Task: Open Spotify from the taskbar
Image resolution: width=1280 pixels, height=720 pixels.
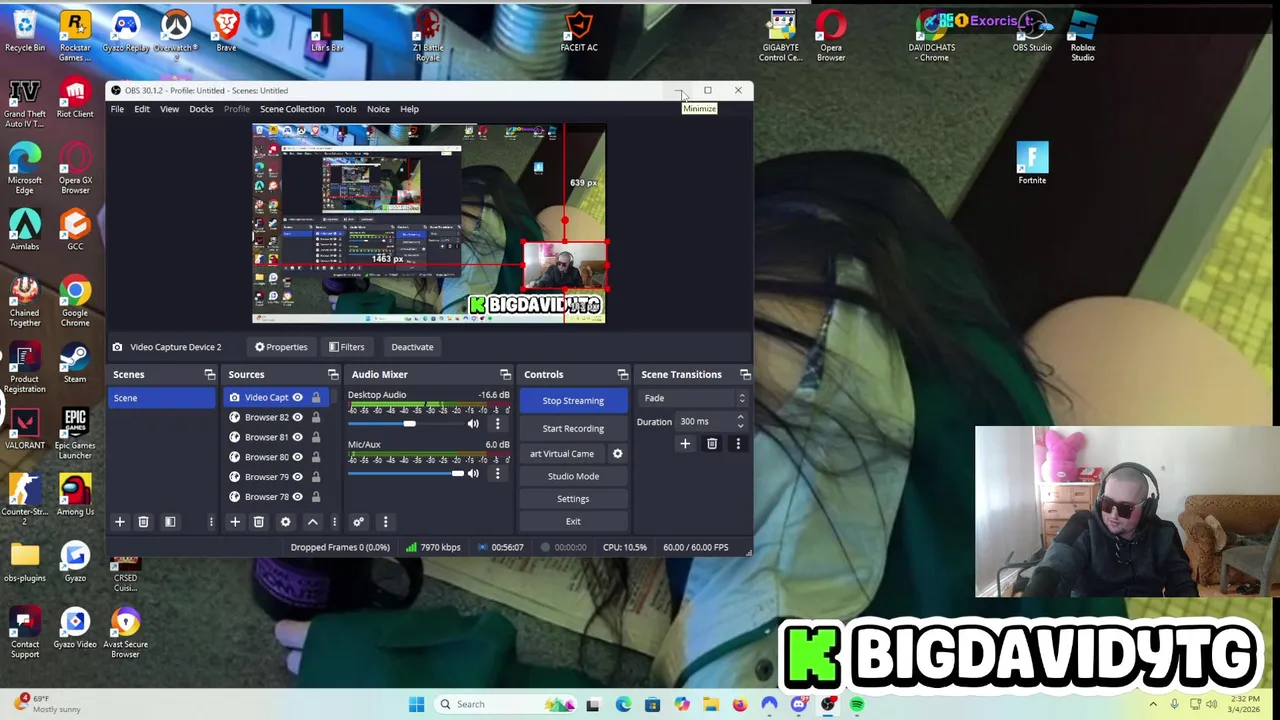Action: tap(857, 704)
